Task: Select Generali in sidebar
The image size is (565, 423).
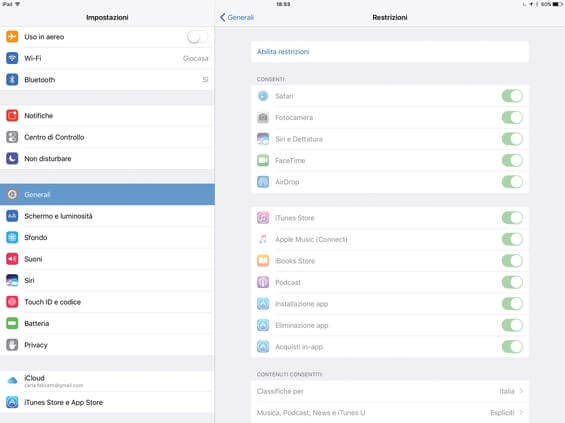Action: tap(107, 195)
